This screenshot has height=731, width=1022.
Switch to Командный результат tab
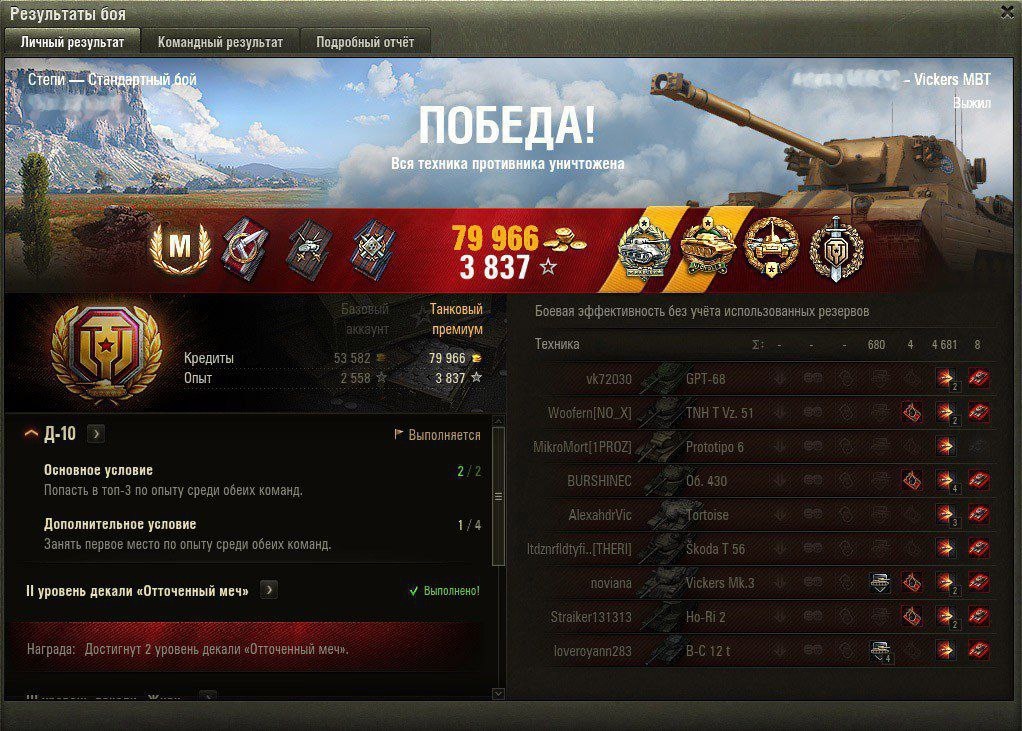[220, 42]
